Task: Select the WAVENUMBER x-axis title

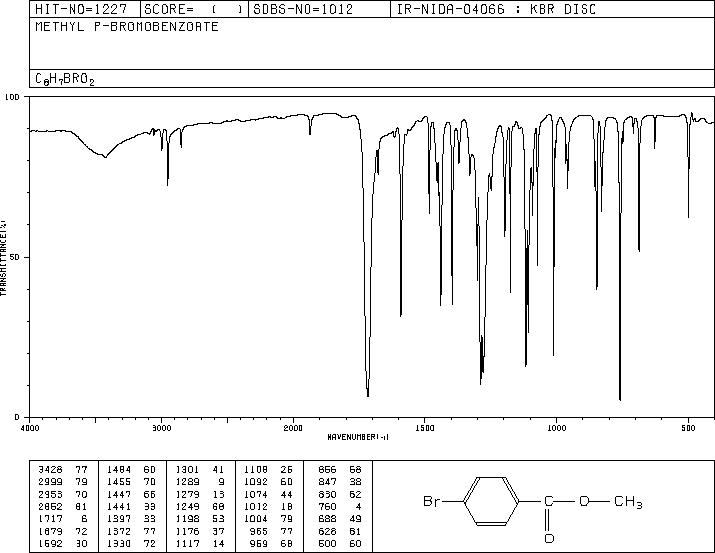Action: point(358,437)
